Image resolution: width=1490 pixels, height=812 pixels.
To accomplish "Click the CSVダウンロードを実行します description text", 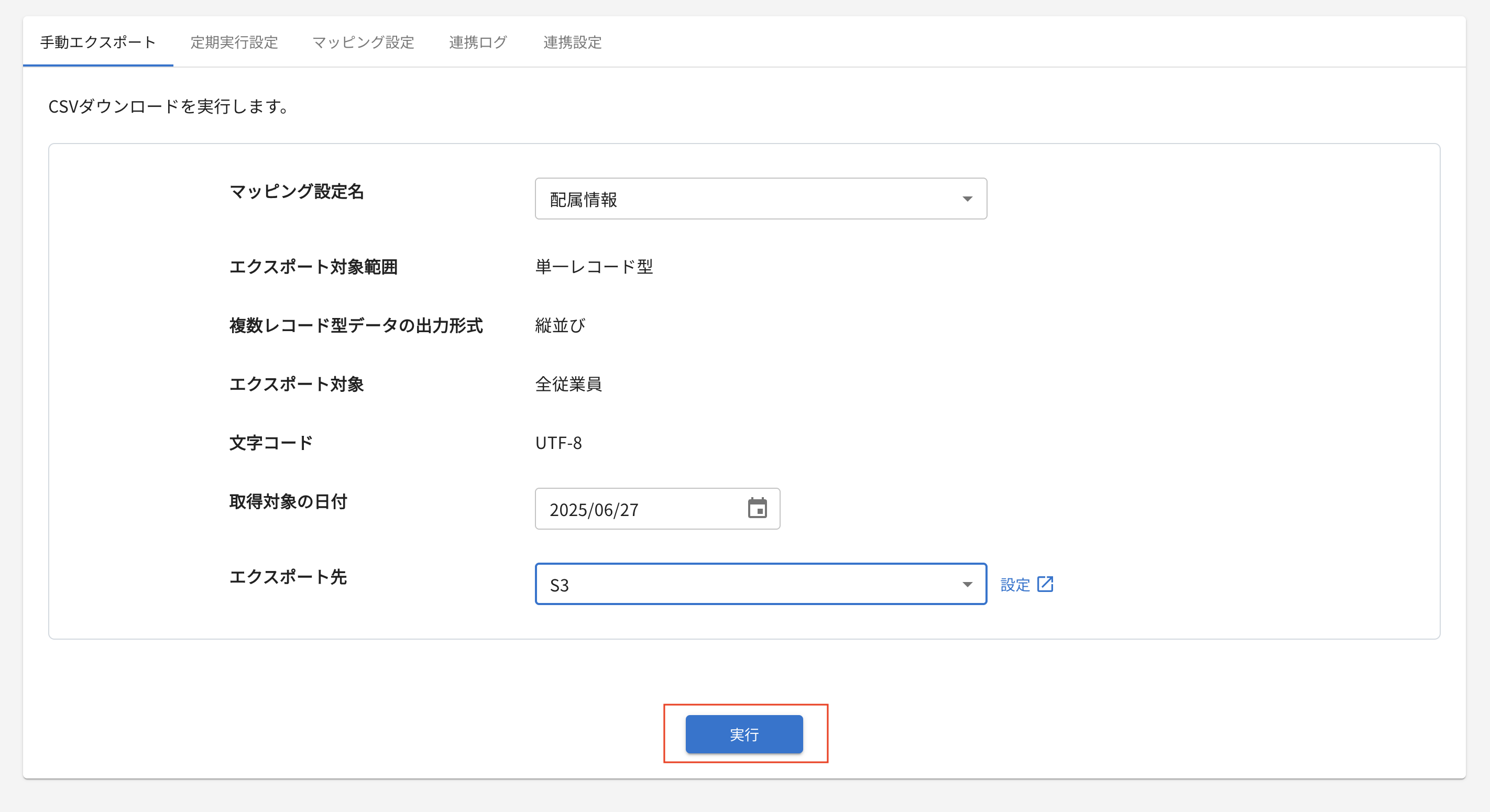I will pos(168,106).
